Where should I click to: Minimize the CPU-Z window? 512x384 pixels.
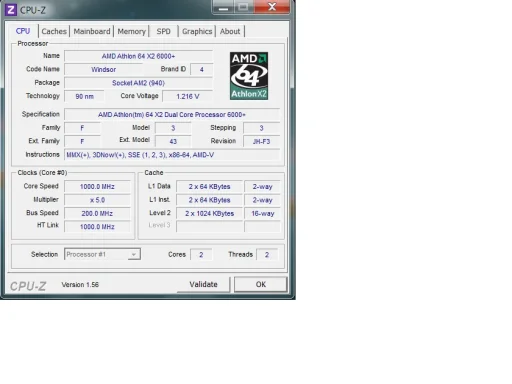223,7
